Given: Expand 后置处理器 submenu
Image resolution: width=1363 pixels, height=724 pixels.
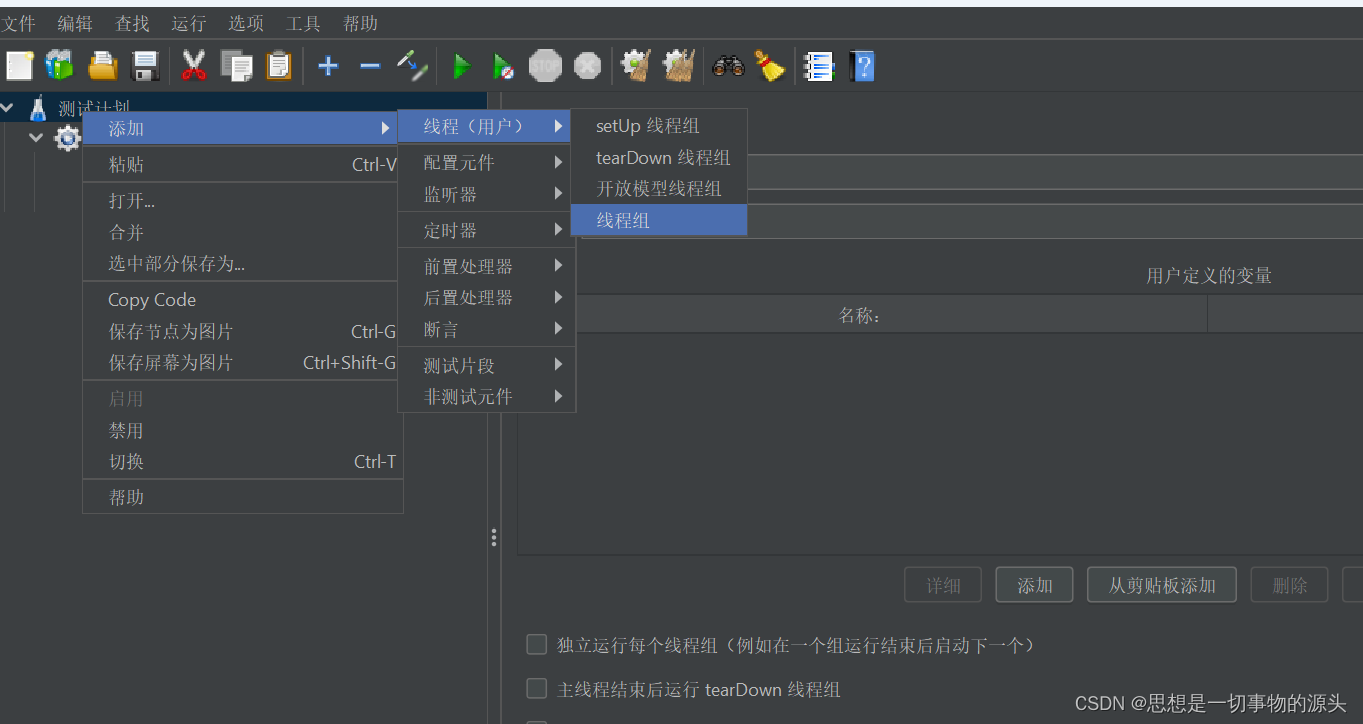Looking at the screenshot, I should tap(486, 297).
